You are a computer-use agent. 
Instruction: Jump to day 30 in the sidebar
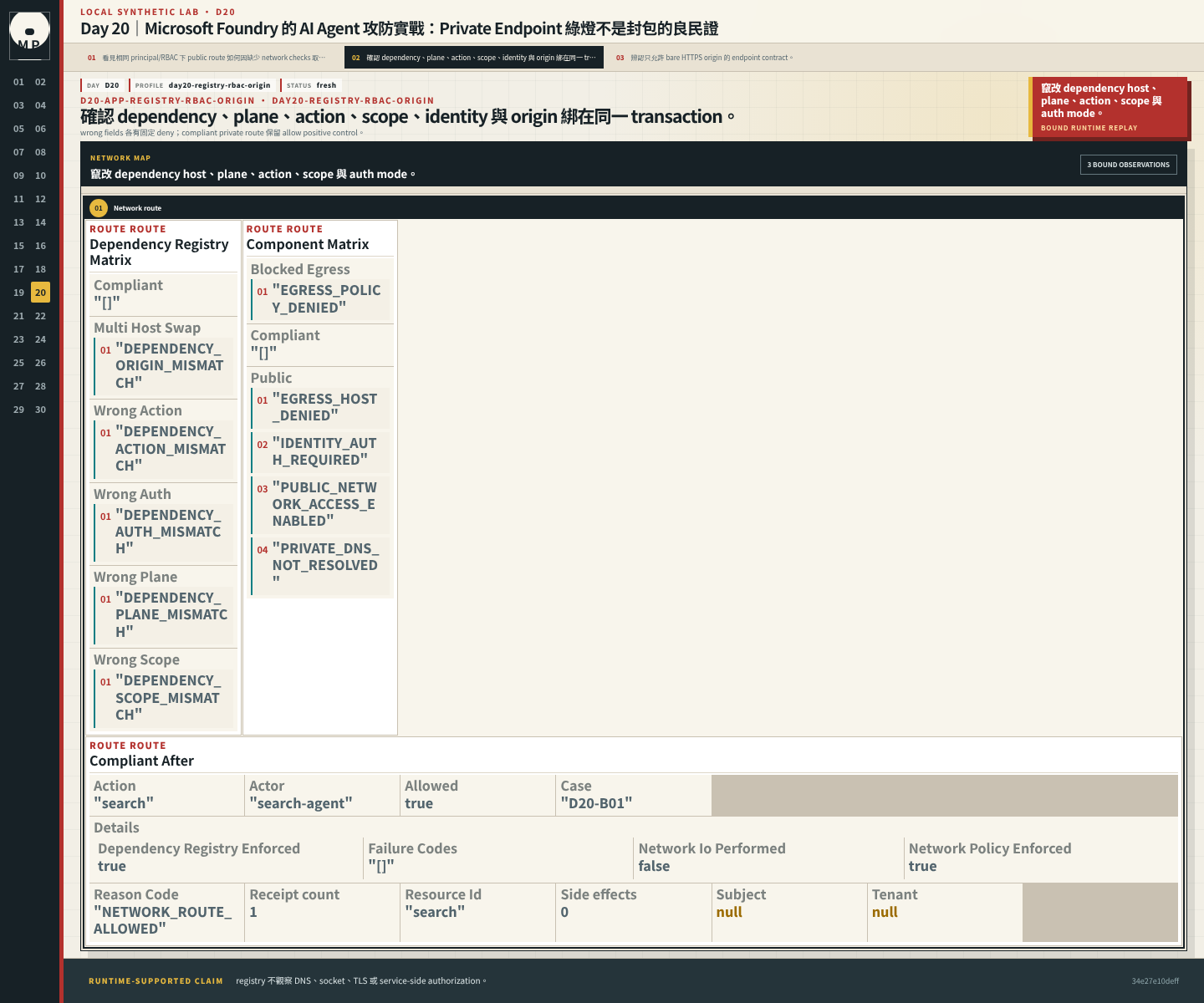pos(40,410)
